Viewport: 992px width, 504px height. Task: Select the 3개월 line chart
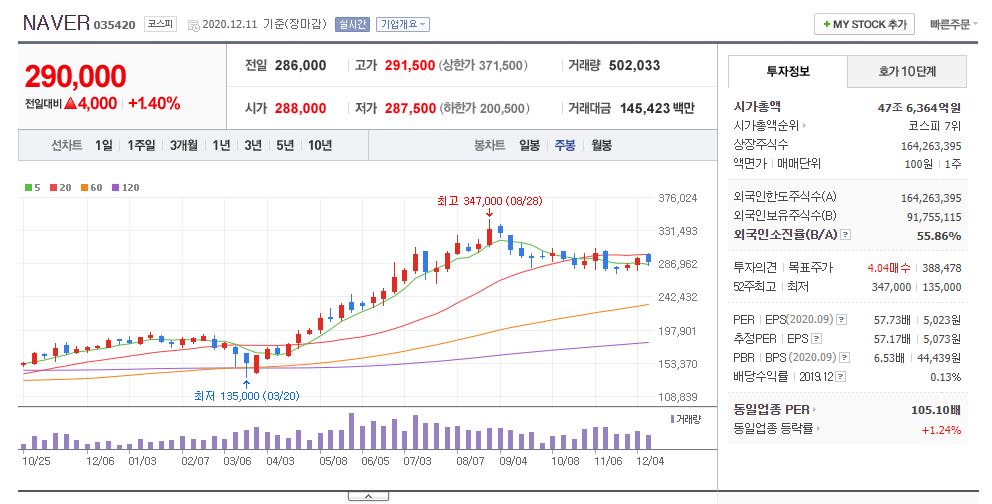183,145
